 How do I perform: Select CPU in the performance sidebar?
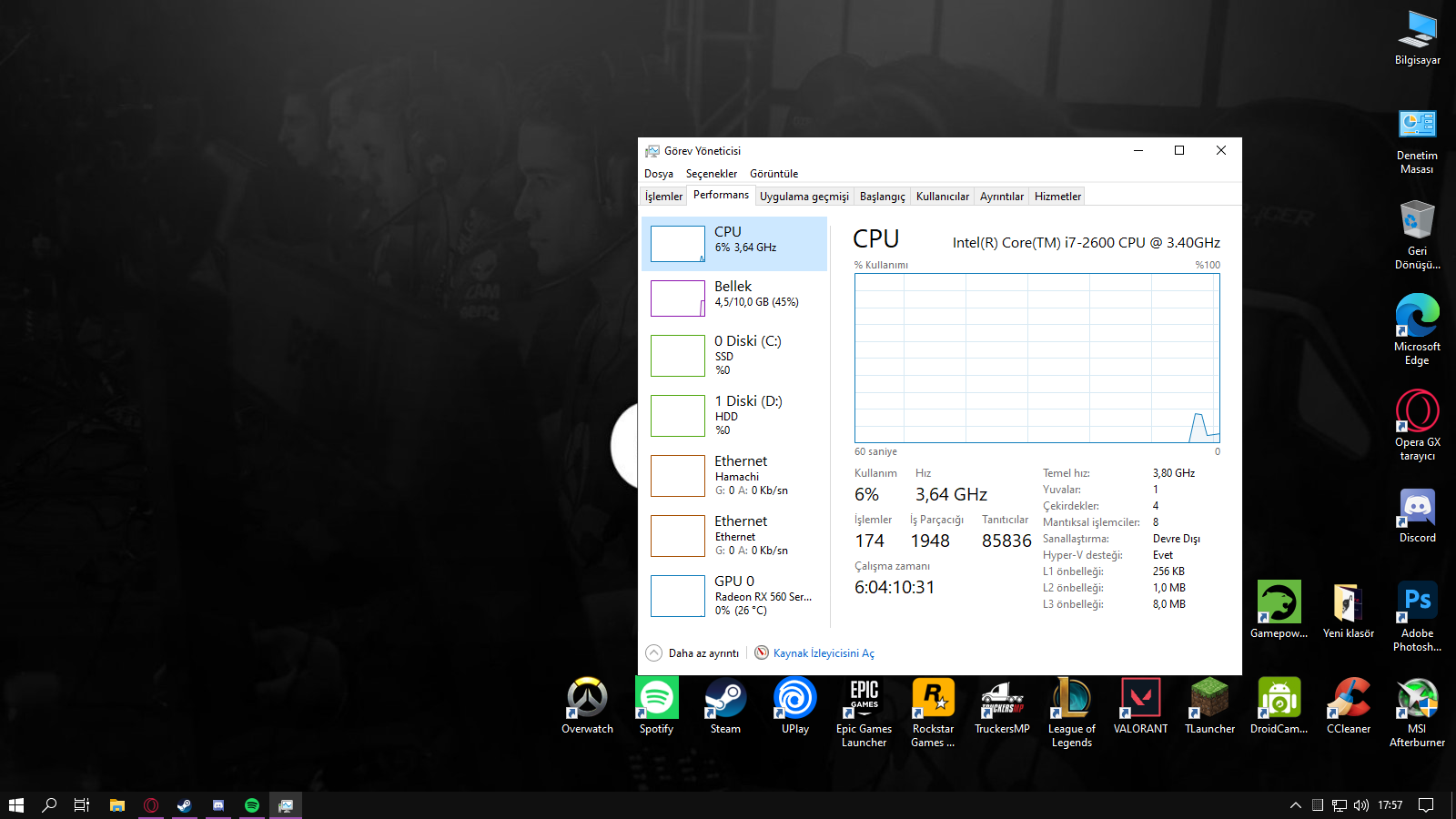click(x=734, y=244)
